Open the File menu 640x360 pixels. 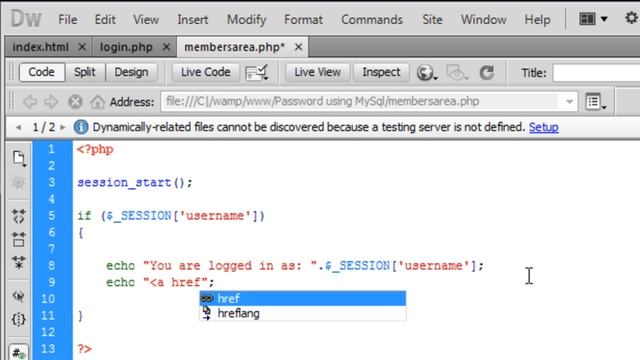pyautogui.click(x=67, y=19)
